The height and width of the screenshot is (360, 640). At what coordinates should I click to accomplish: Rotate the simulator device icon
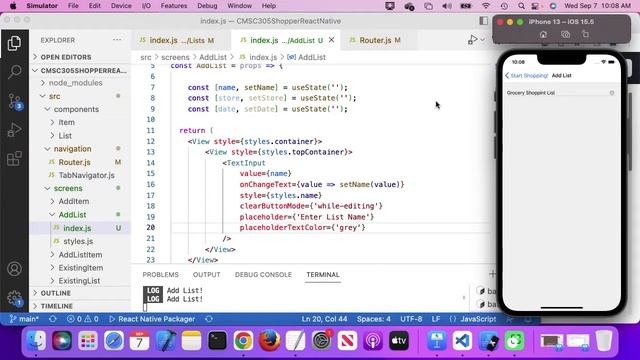(x=585, y=35)
